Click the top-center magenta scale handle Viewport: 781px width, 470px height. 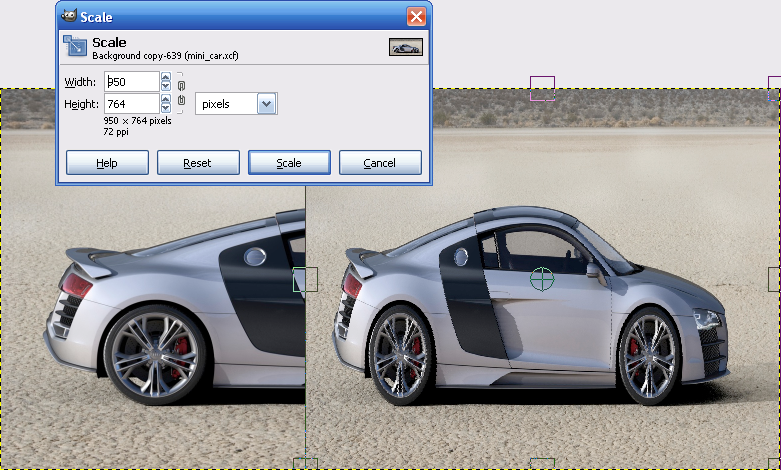click(x=542, y=89)
